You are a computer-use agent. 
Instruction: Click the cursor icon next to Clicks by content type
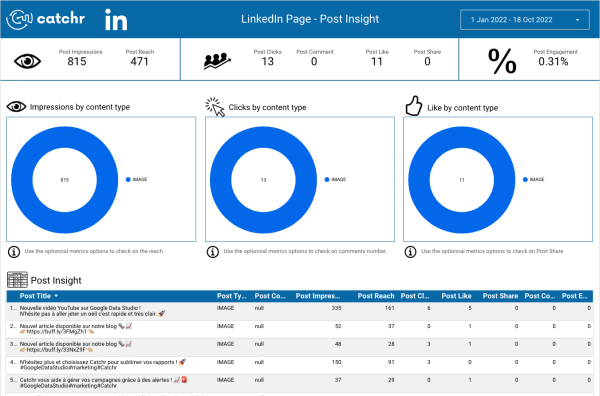tap(215, 107)
